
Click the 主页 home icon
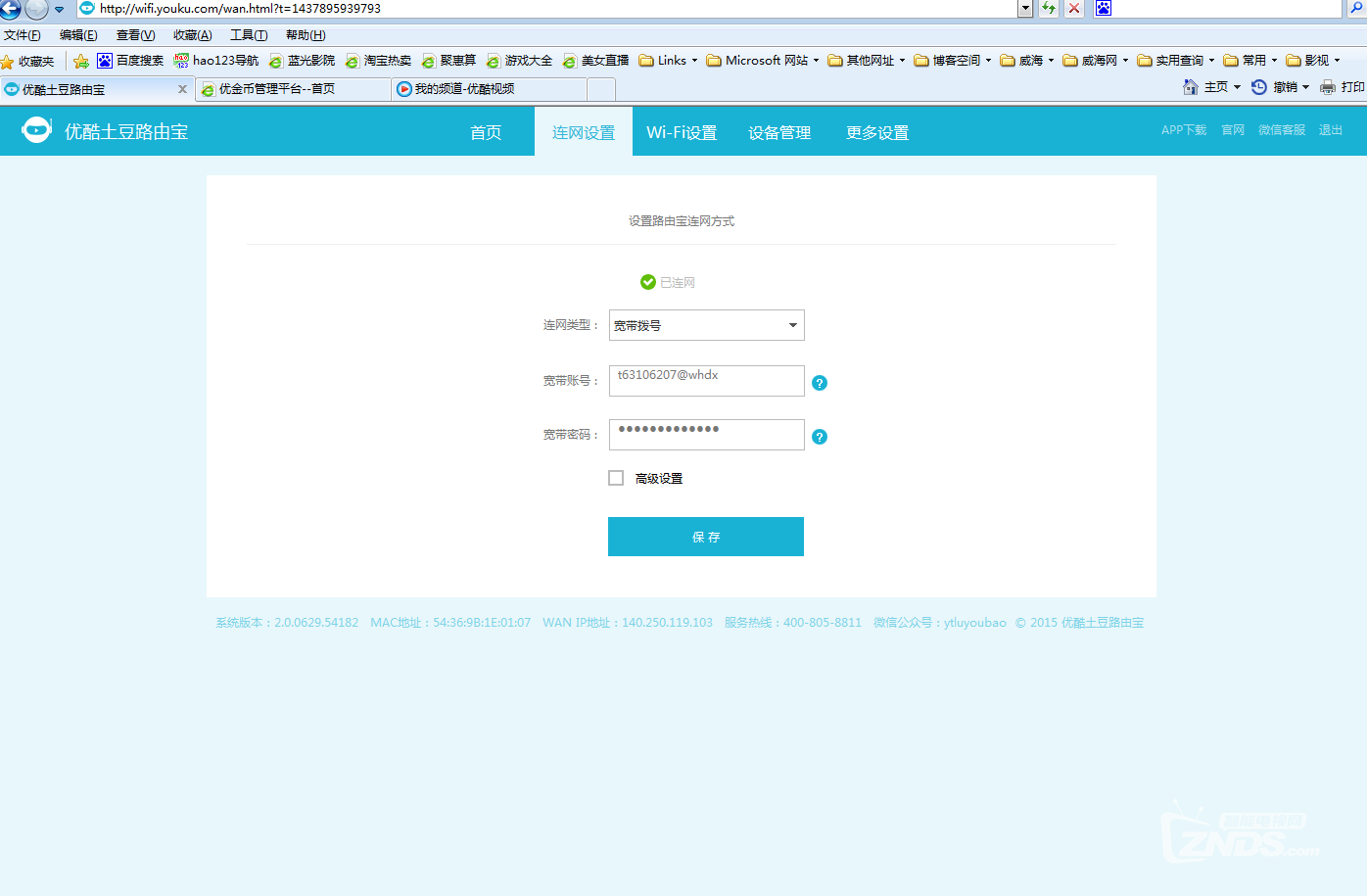point(1191,87)
